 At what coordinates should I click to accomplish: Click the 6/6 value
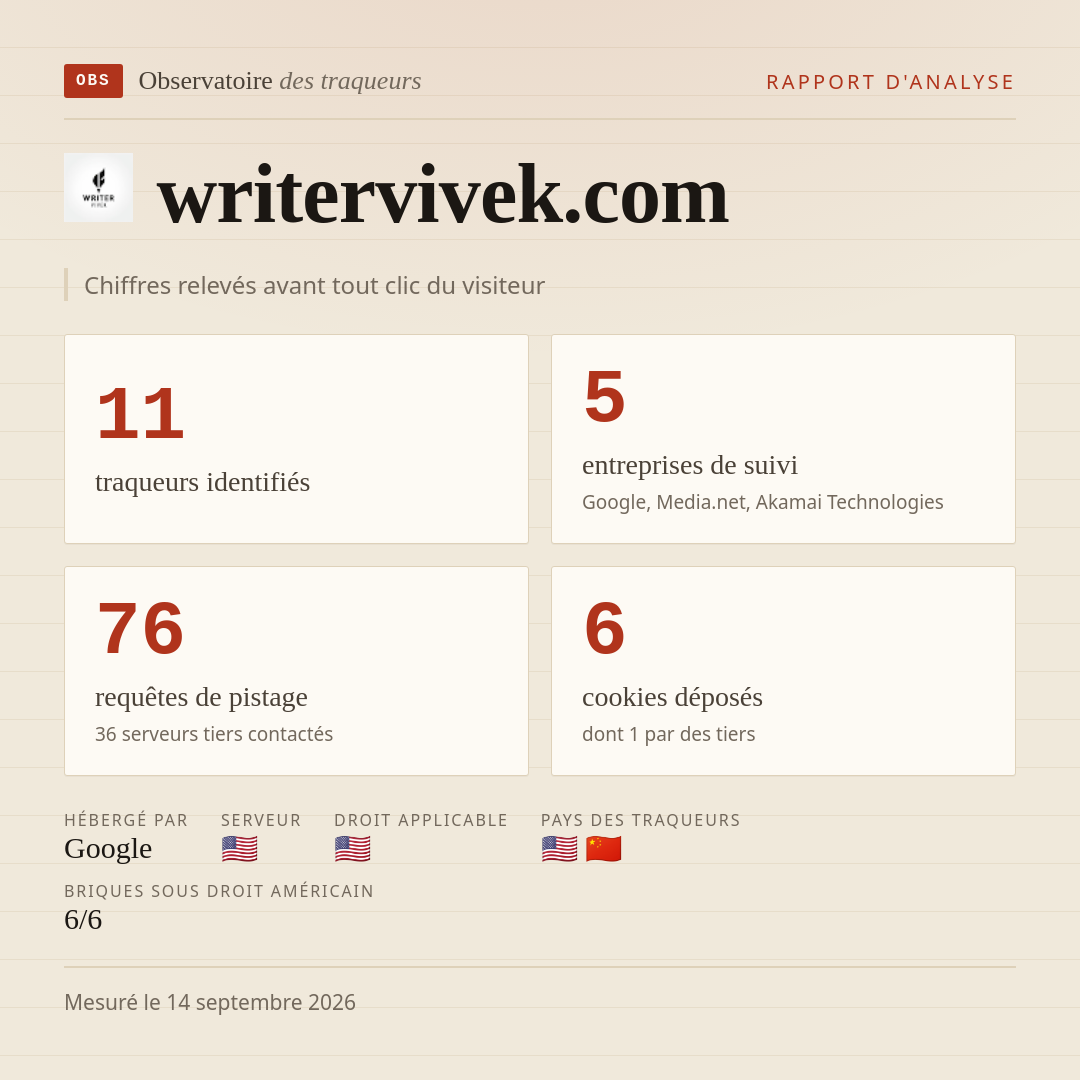coord(83,920)
